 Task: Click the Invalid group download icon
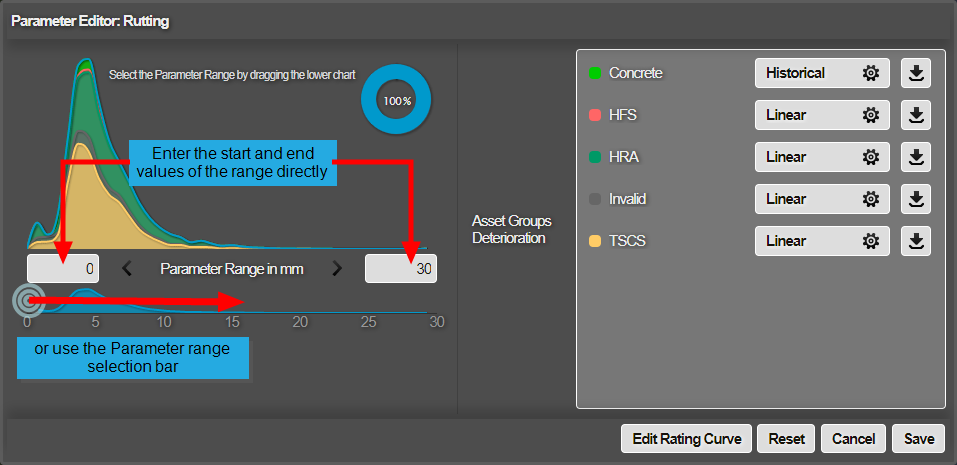(916, 199)
